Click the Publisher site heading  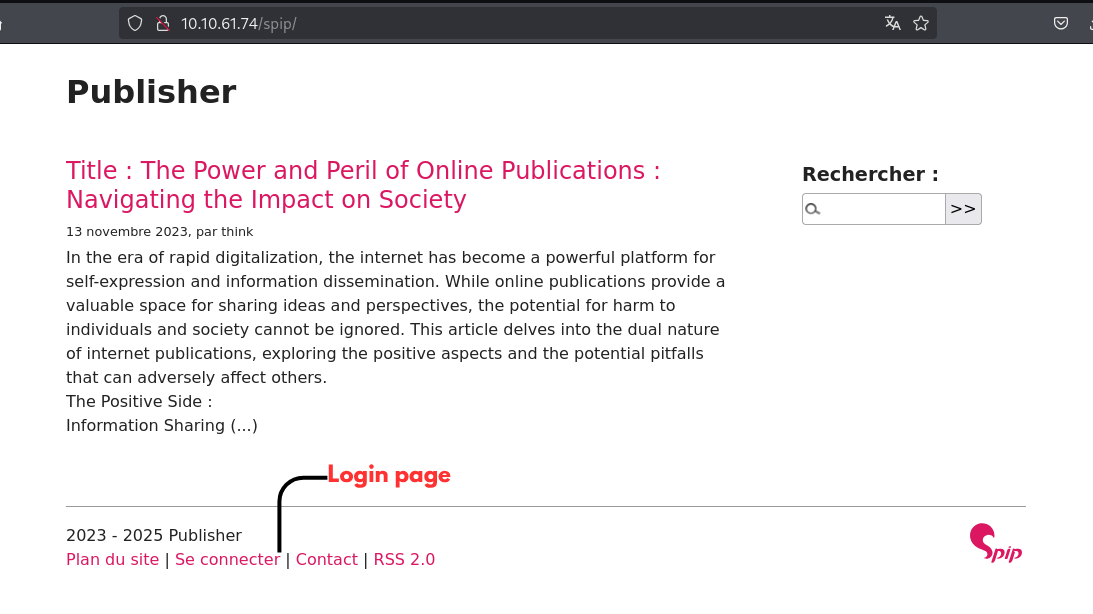coord(151,92)
